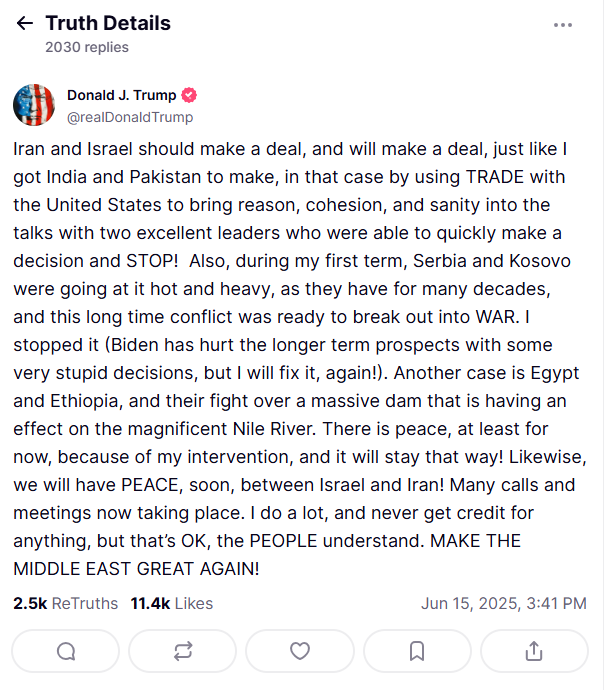
Task: Click the Truth Details heading
Action: (108, 23)
